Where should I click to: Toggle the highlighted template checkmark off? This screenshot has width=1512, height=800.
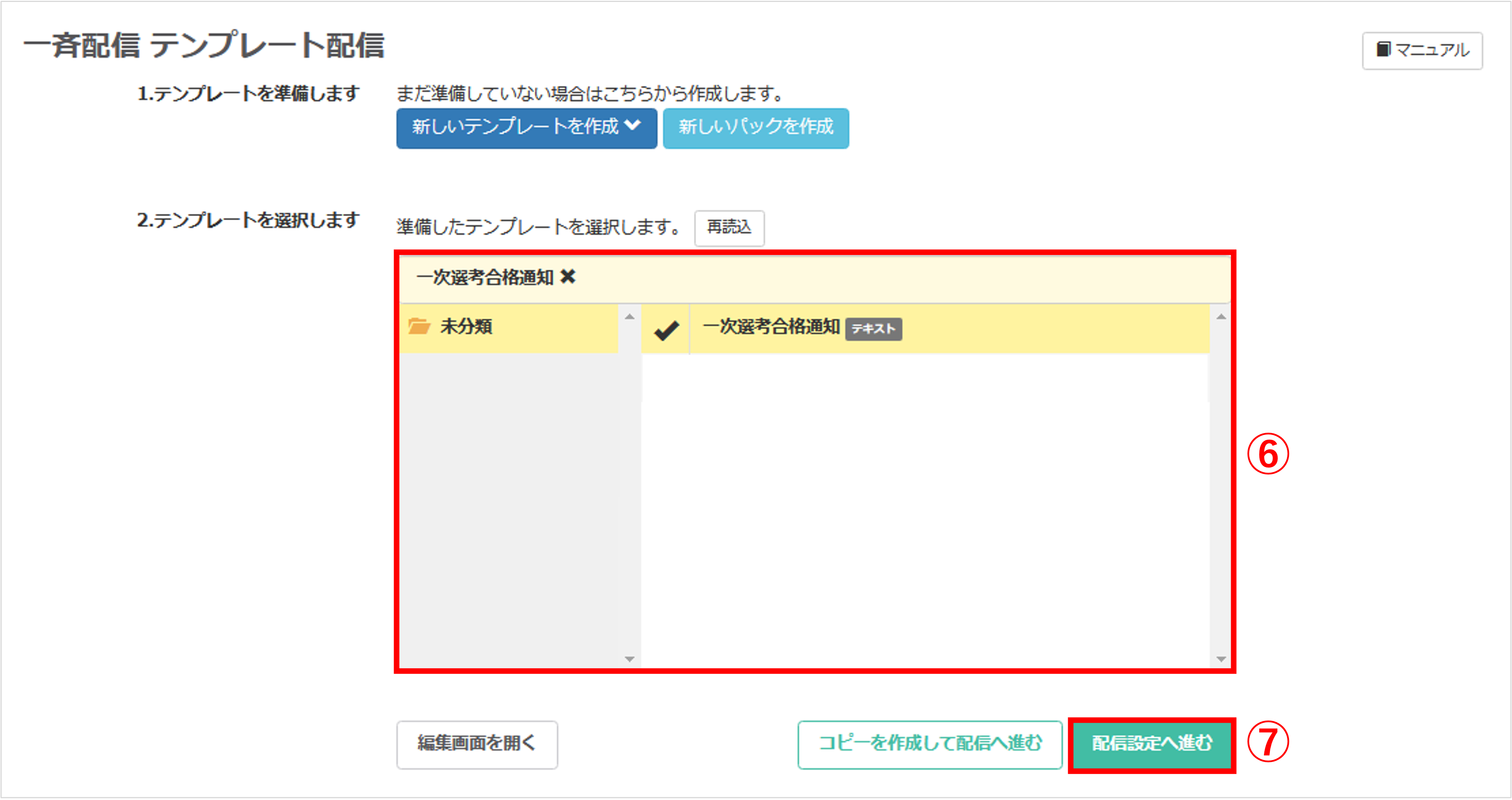(x=668, y=329)
